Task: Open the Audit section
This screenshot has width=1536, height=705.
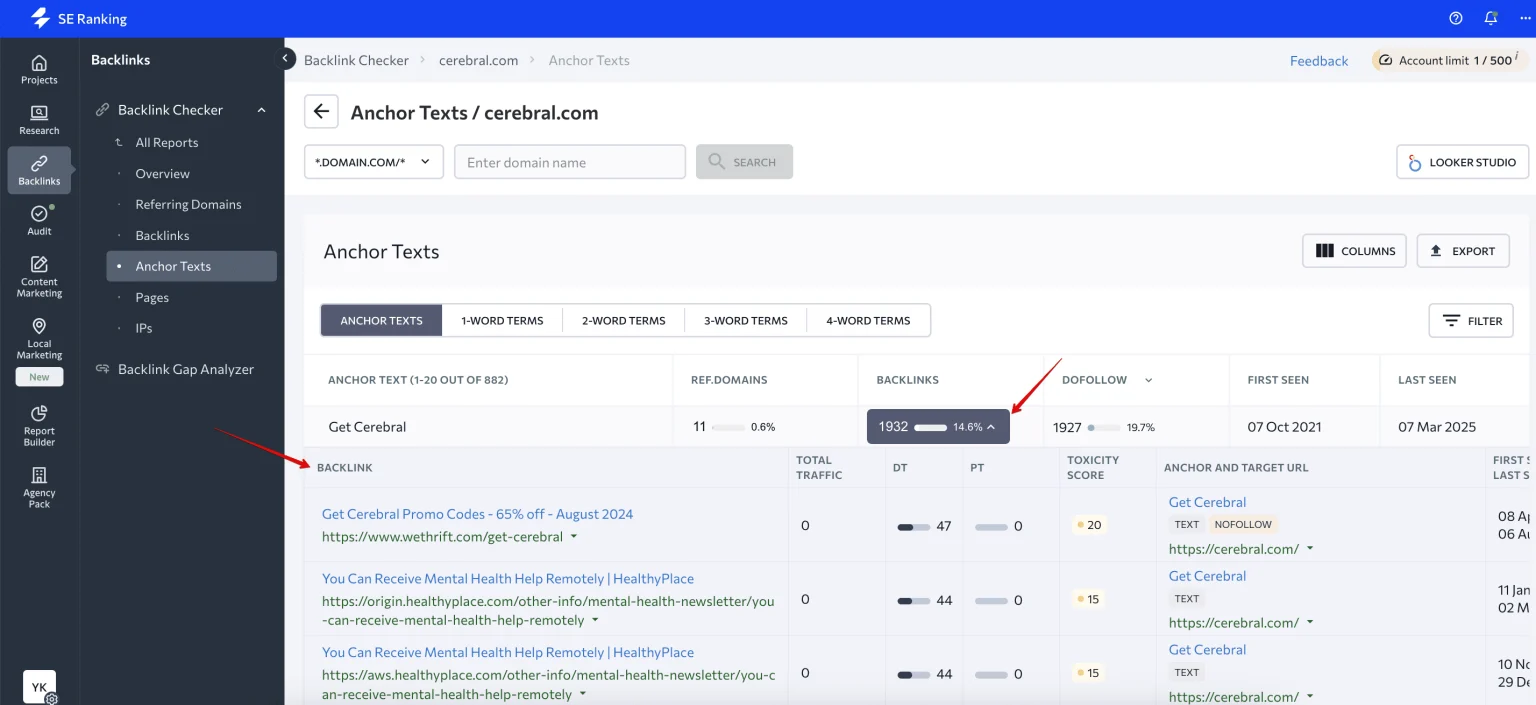Action: click(38, 220)
